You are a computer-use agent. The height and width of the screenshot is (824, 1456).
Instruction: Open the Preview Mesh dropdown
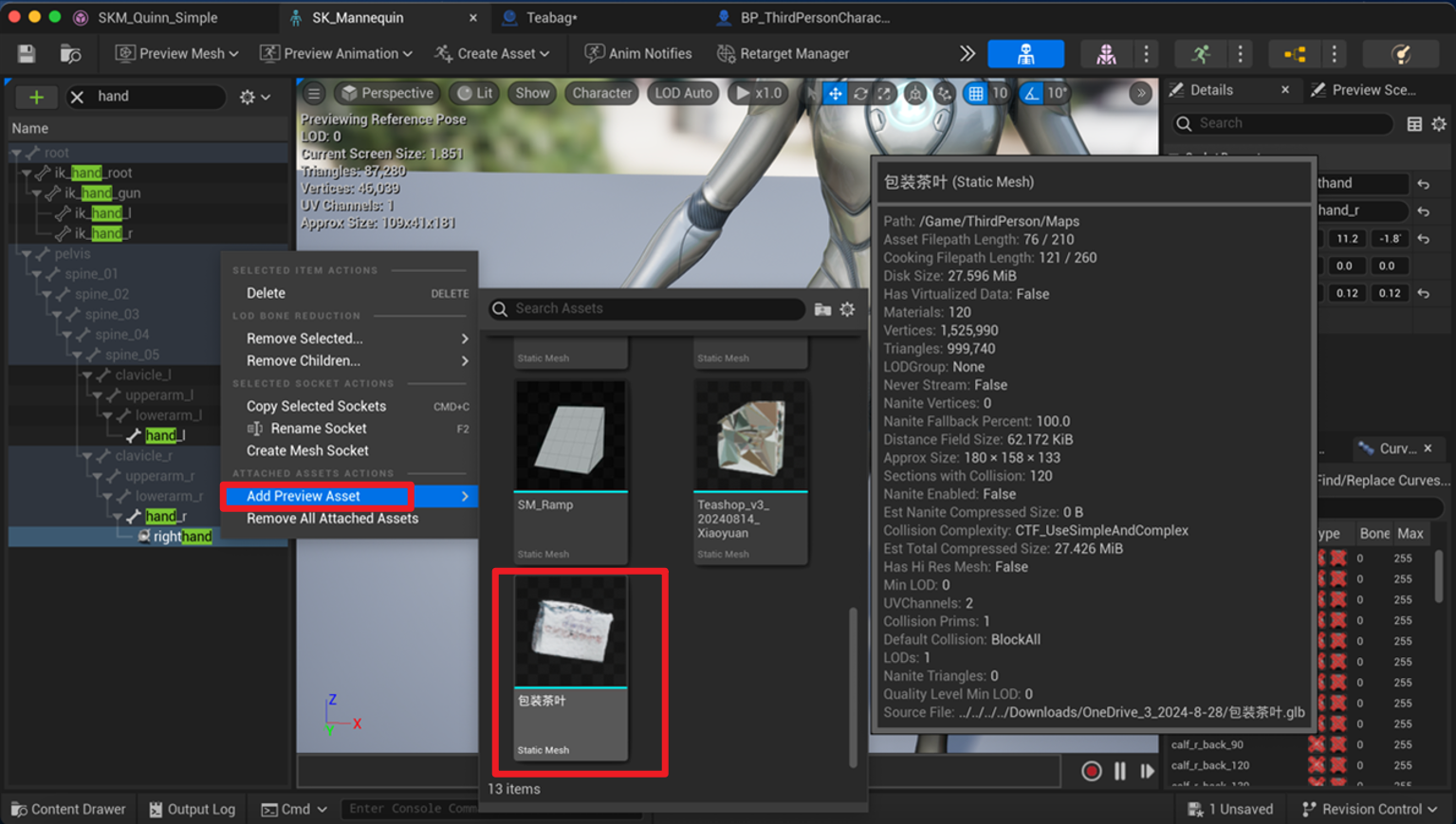pyautogui.click(x=175, y=53)
